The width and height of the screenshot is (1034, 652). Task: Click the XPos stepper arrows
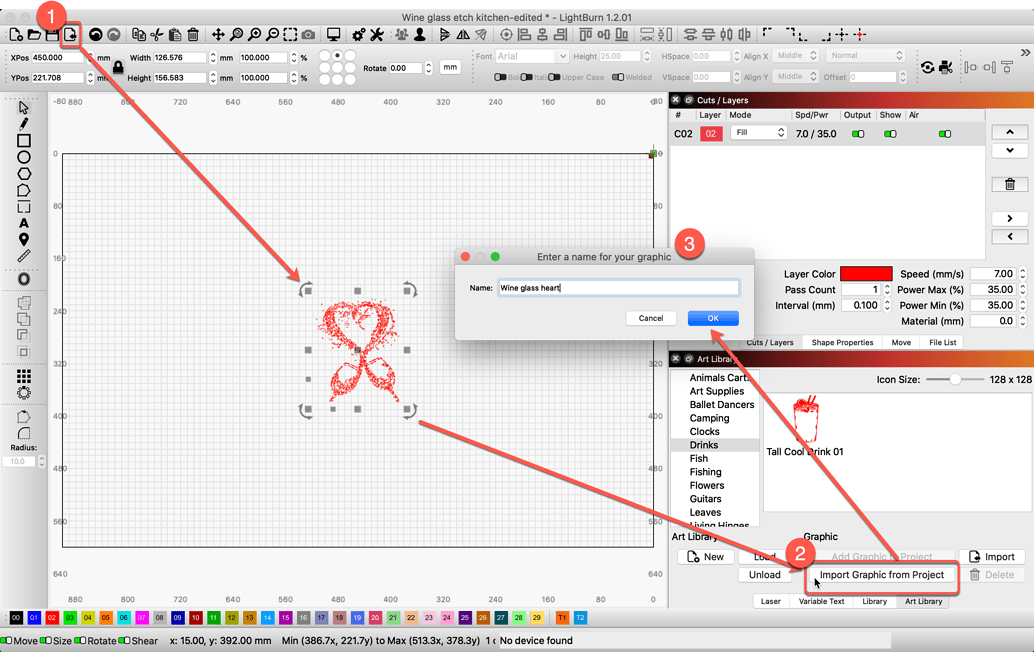(90, 57)
